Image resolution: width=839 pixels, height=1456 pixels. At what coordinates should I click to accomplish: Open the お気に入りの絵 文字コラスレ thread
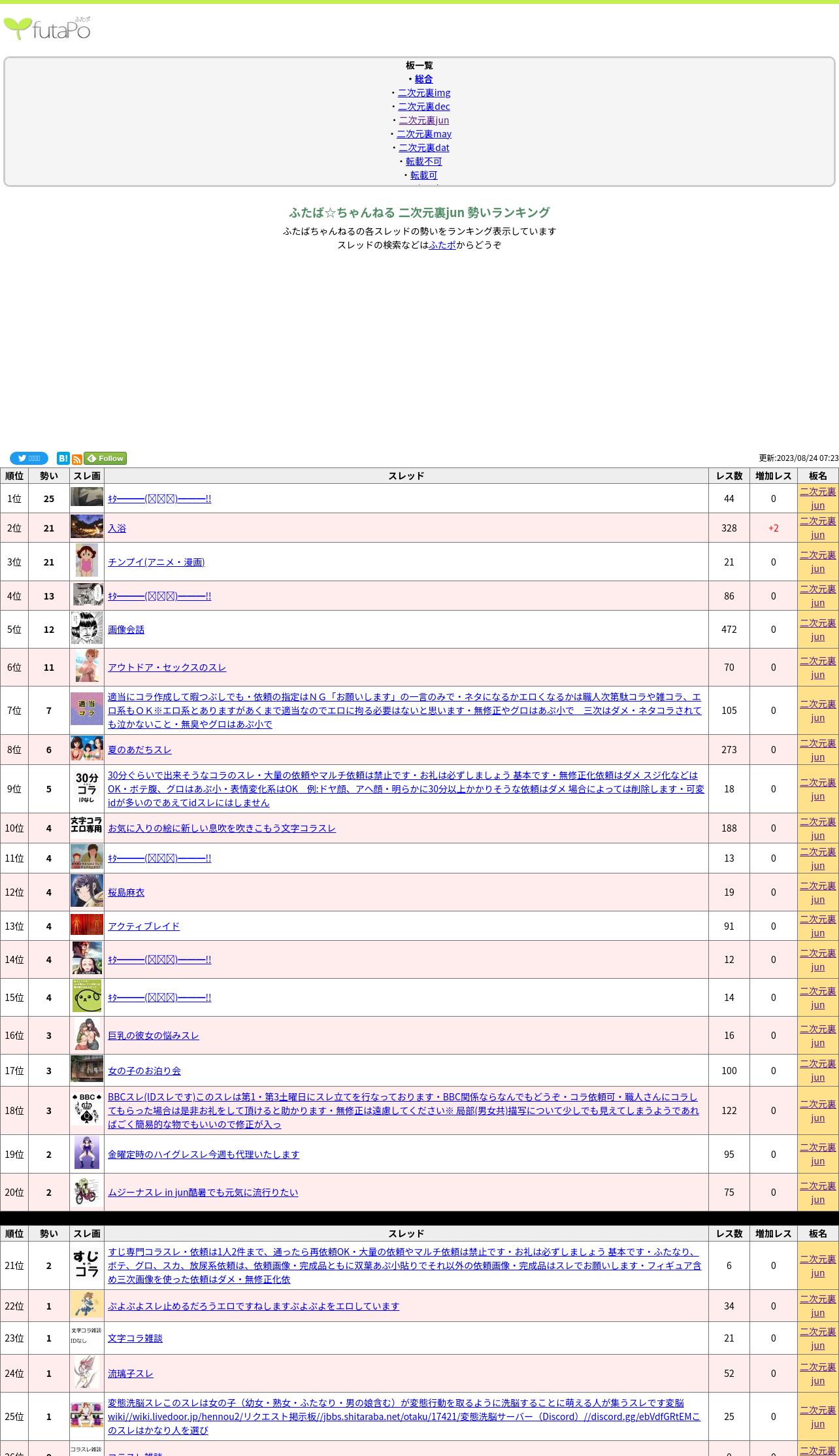pos(222,828)
